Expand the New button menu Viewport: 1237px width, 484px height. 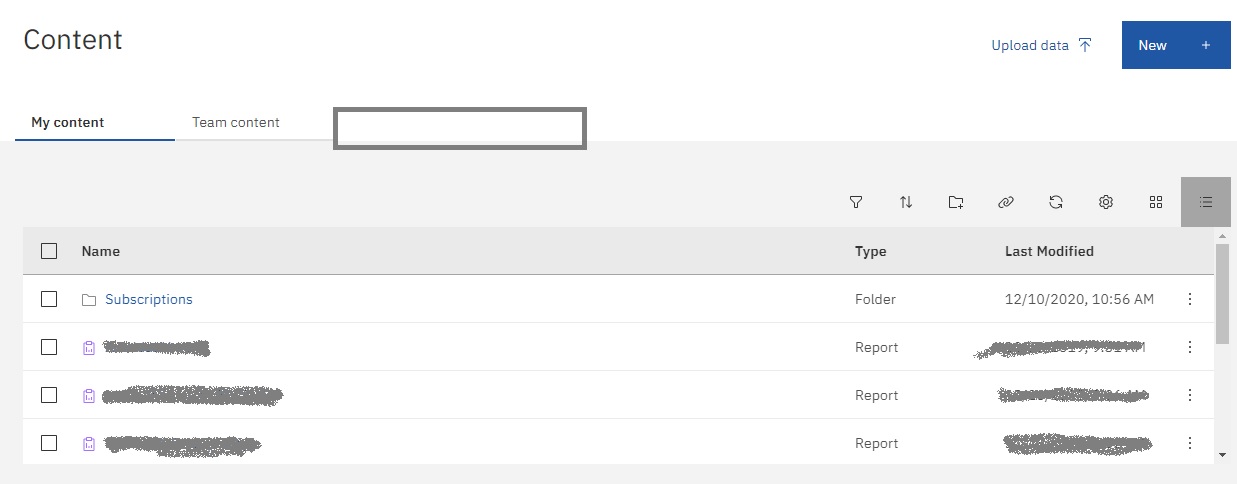(x=1176, y=45)
